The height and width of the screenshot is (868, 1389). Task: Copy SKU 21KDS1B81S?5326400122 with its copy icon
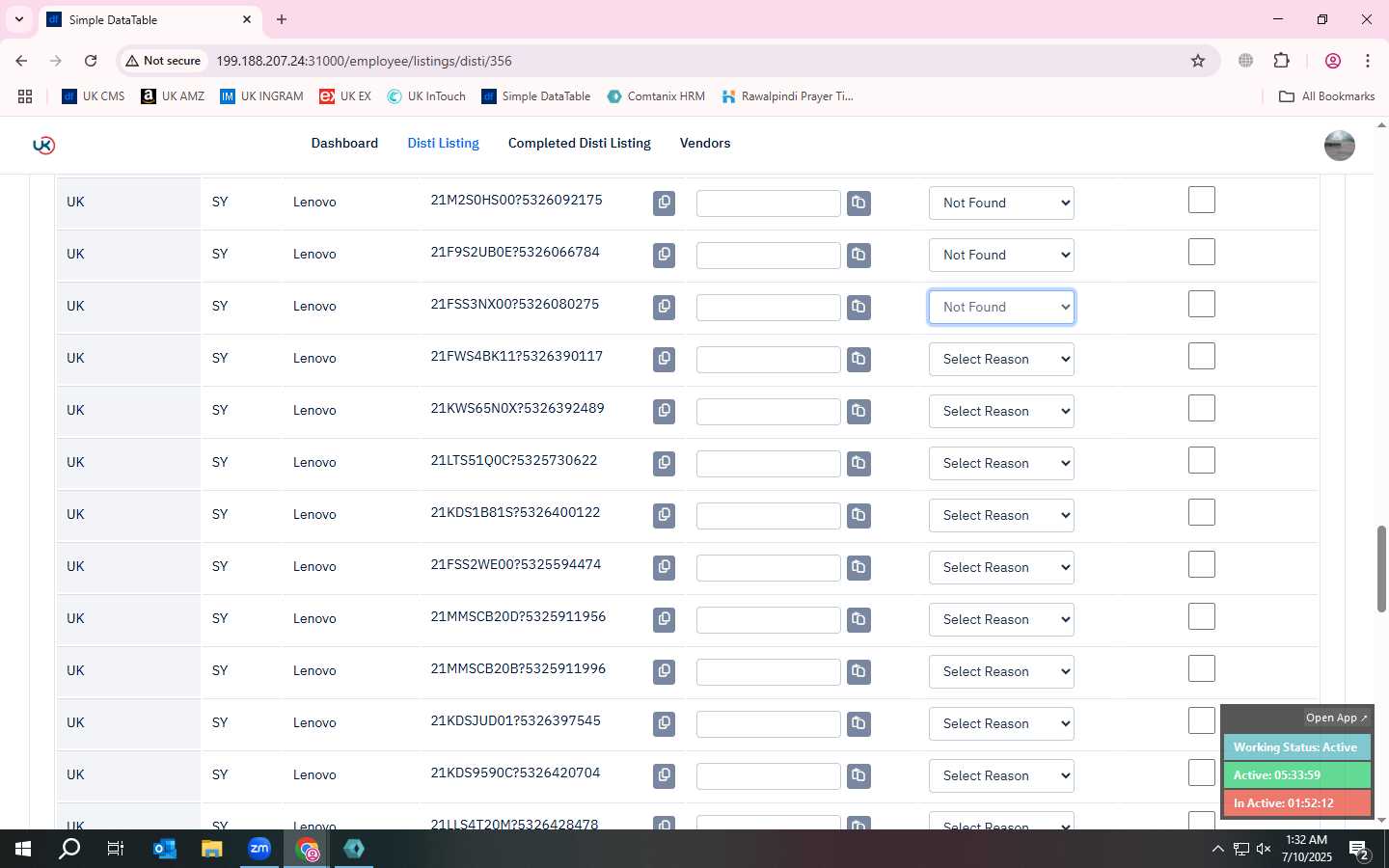click(664, 515)
